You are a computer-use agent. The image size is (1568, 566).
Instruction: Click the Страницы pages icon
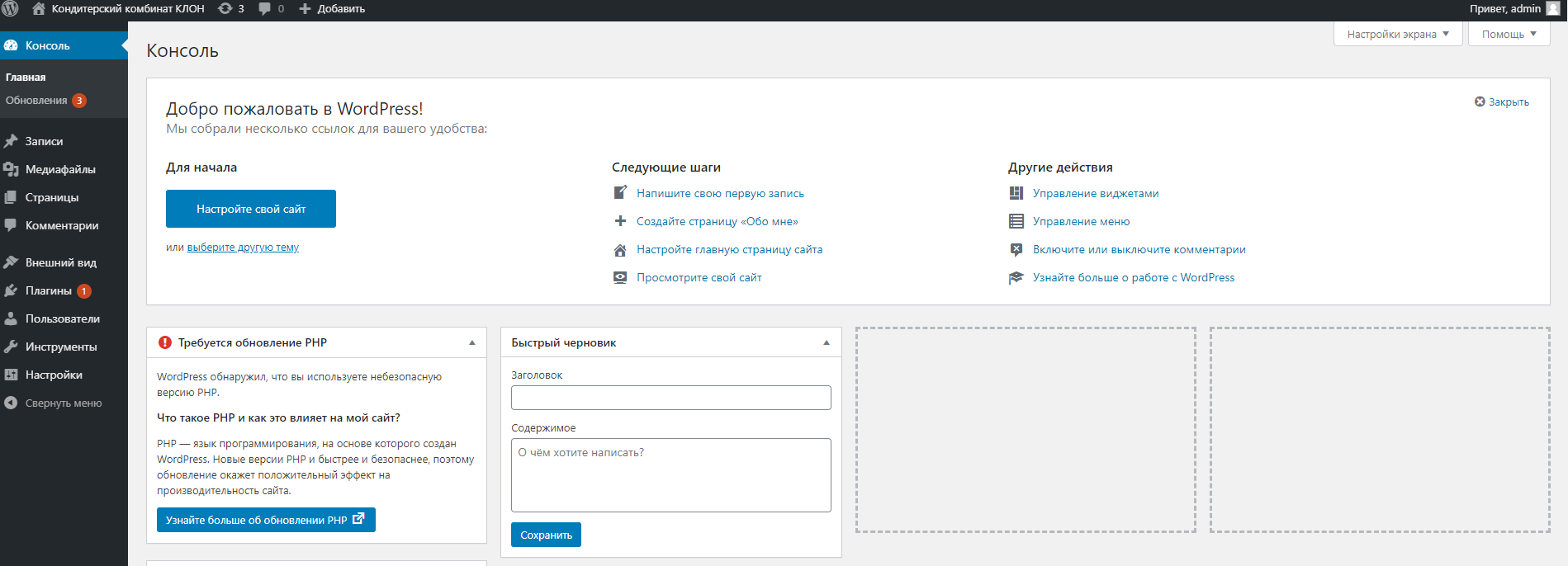pos(11,197)
